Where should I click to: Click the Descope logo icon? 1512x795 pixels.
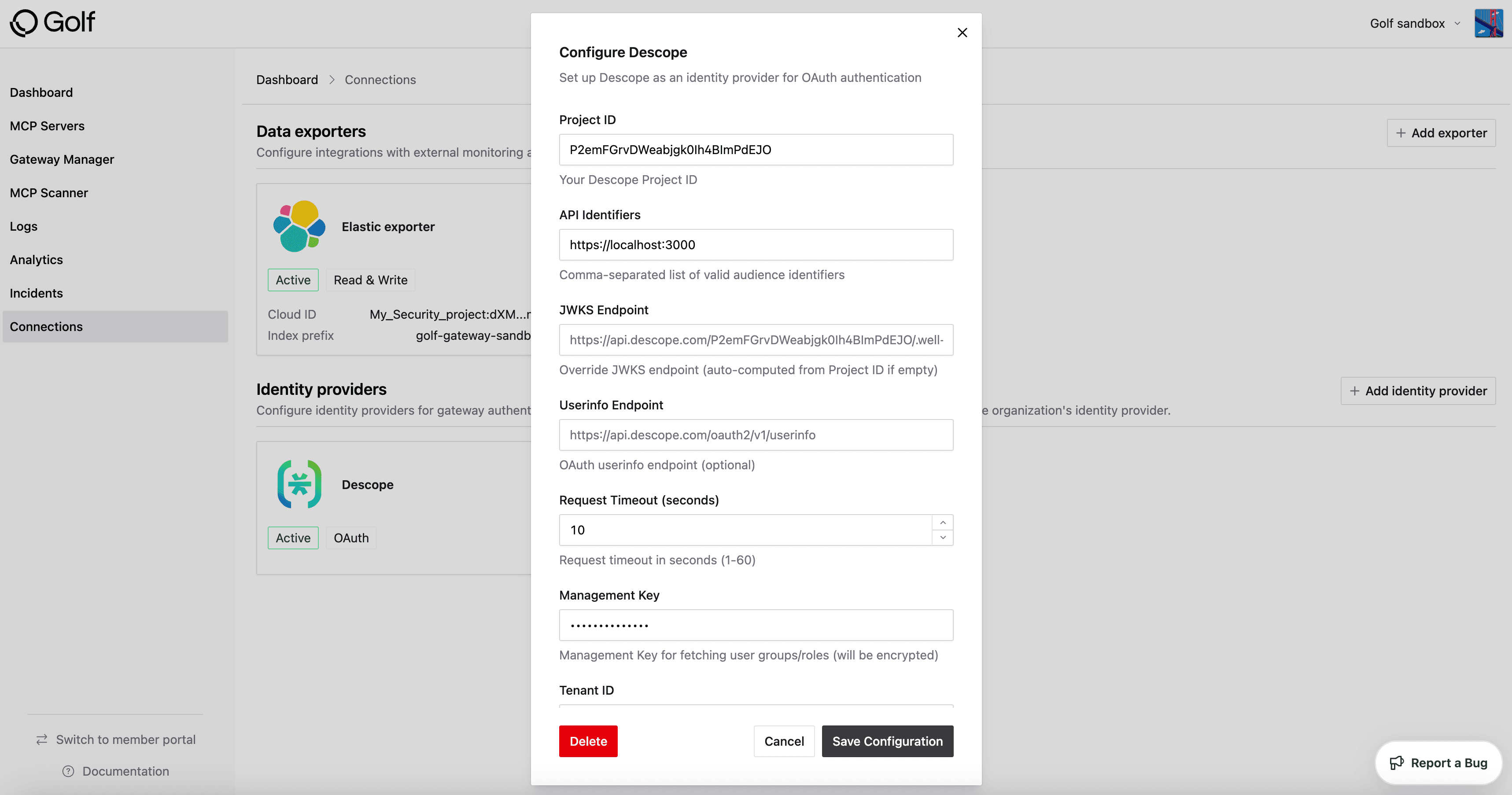point(299,484)
